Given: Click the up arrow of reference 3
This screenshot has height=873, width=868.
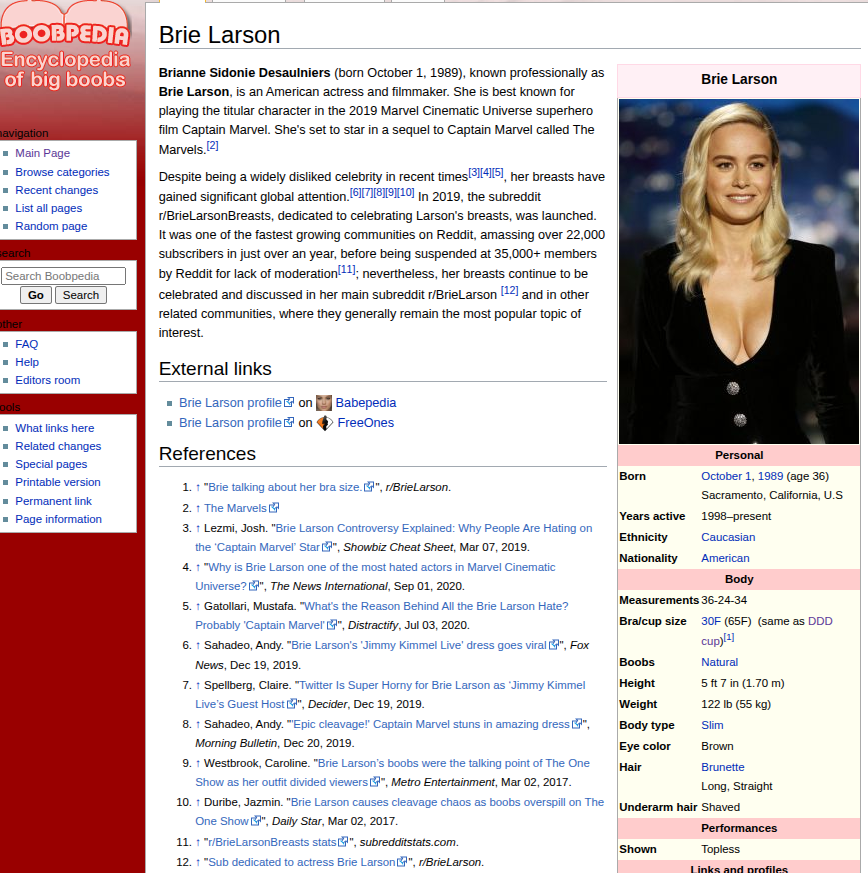Looking at the screenshot, I should 198,528.
